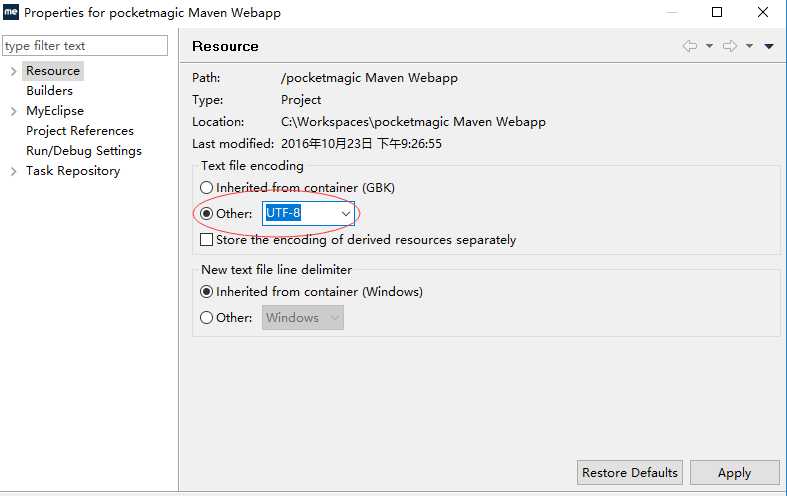Select 'Inherited from container (GBK)' radio
Screen dimensions: 787x496
click(206, 188)
